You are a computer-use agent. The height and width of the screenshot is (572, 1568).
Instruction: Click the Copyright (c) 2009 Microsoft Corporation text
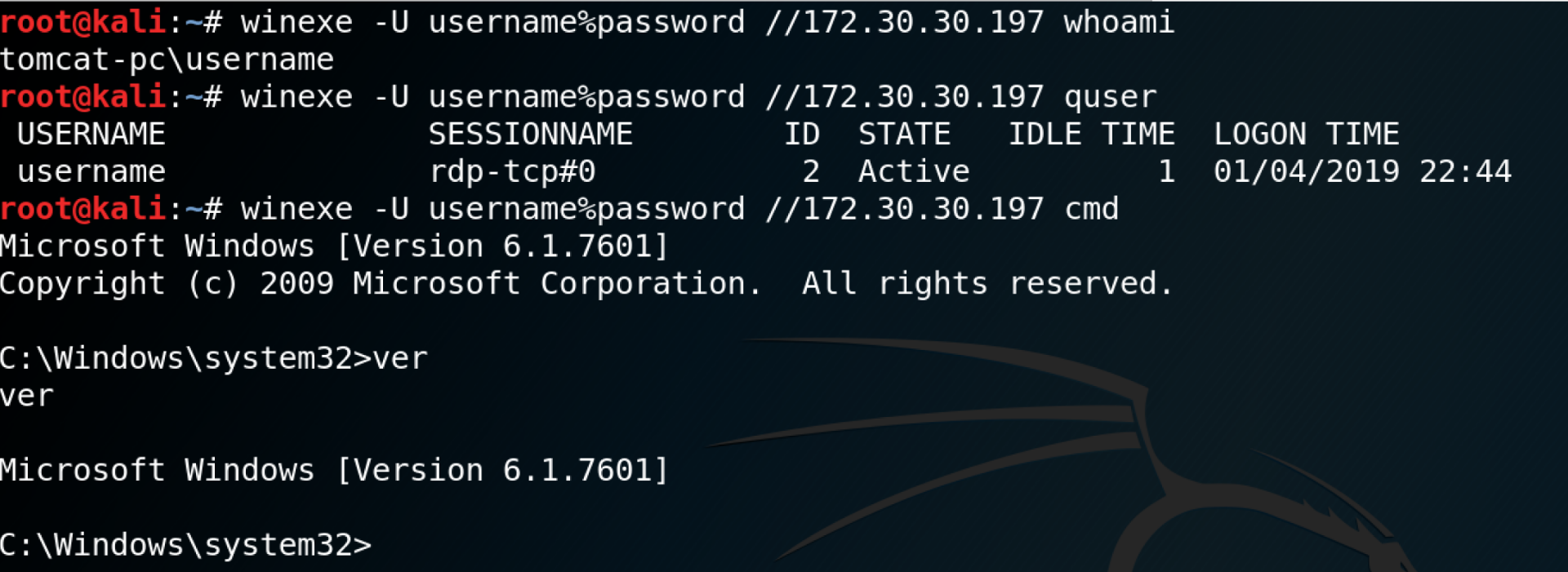coord(380,283)
